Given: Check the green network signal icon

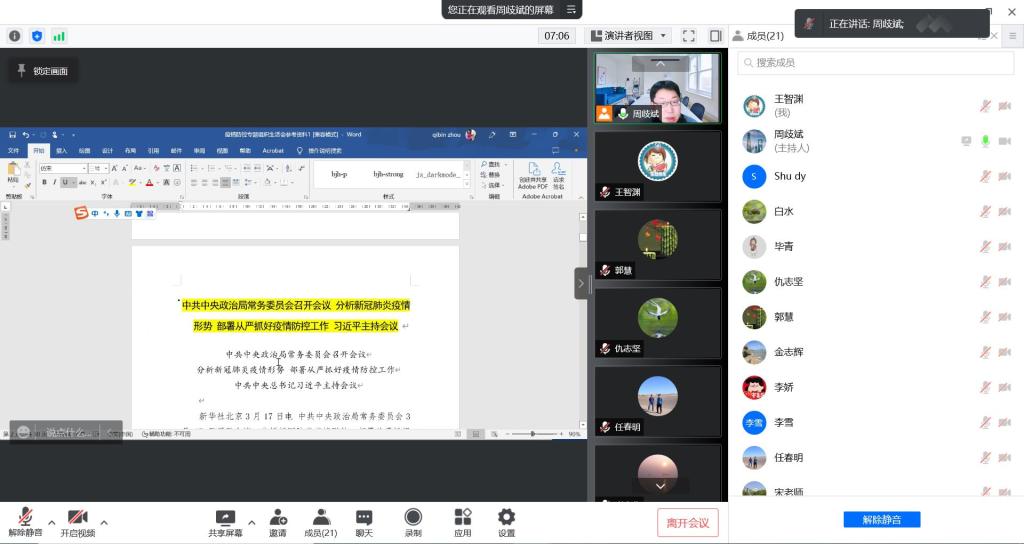Looking at the screenshot, I should pyautogui.click(x=59, y=36).
